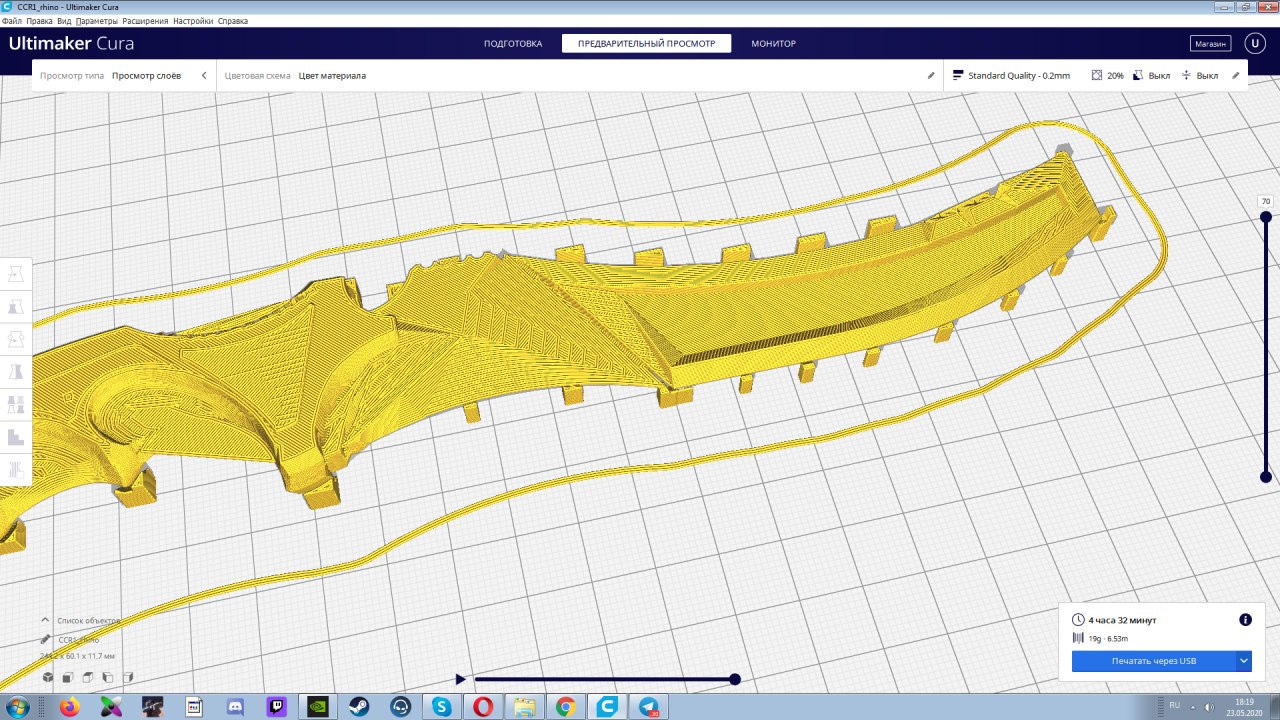This screenshot has width=1280, height=720.
Task: Open the print info details icon
Action: coord(1245,620)
